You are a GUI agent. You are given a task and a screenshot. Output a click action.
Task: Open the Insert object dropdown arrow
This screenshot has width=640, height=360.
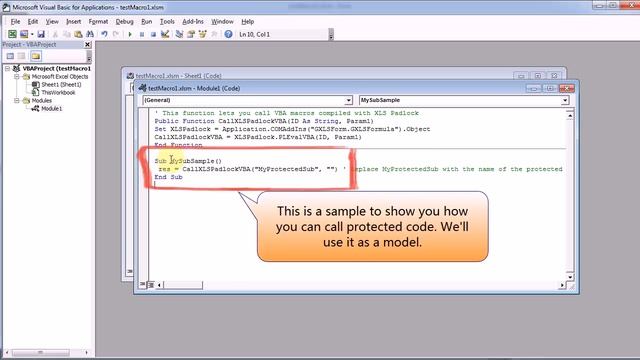tap(32, 34)
